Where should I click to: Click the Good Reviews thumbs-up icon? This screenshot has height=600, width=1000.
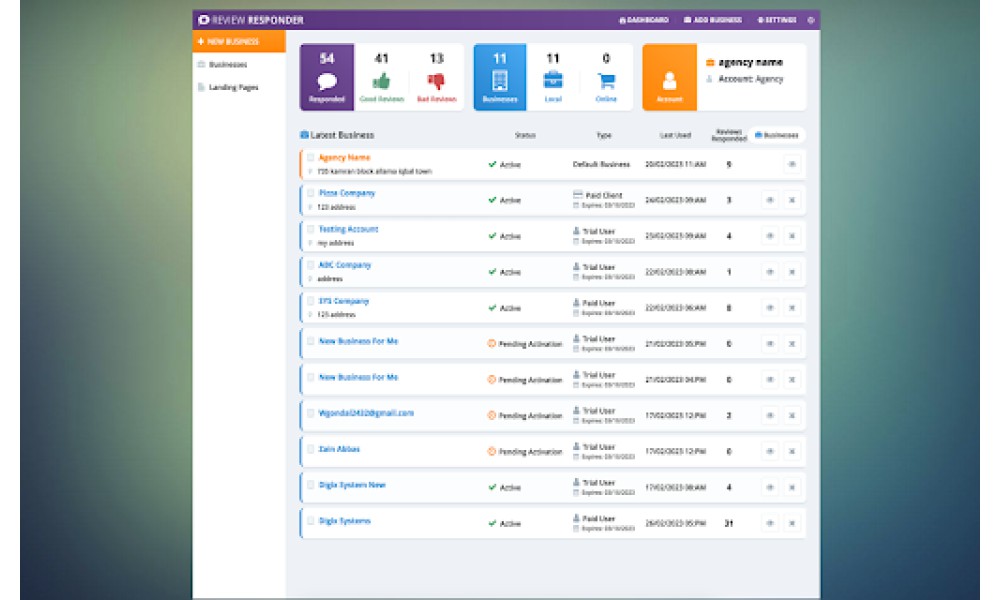381,81
